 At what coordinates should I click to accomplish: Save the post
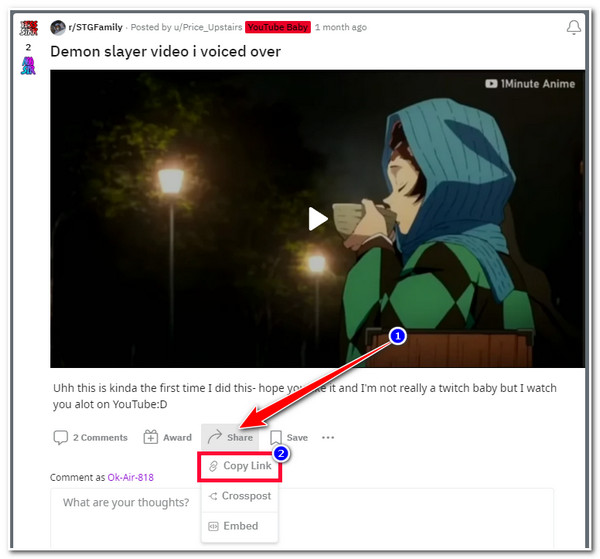pyautogui.click(x=289, y=437)
